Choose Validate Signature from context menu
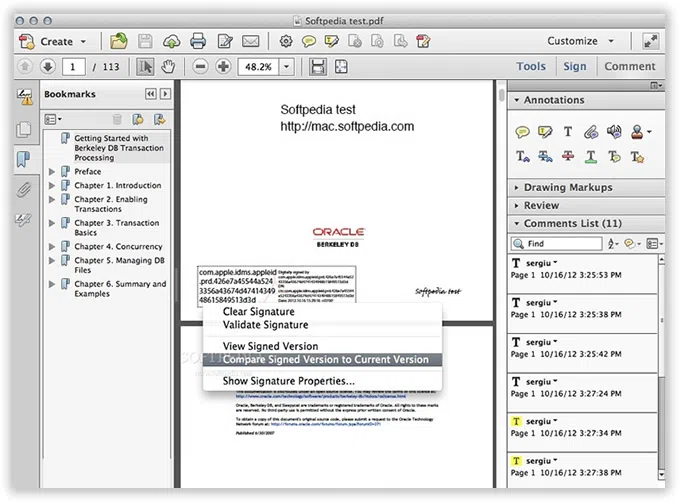 tap(265, 324)
